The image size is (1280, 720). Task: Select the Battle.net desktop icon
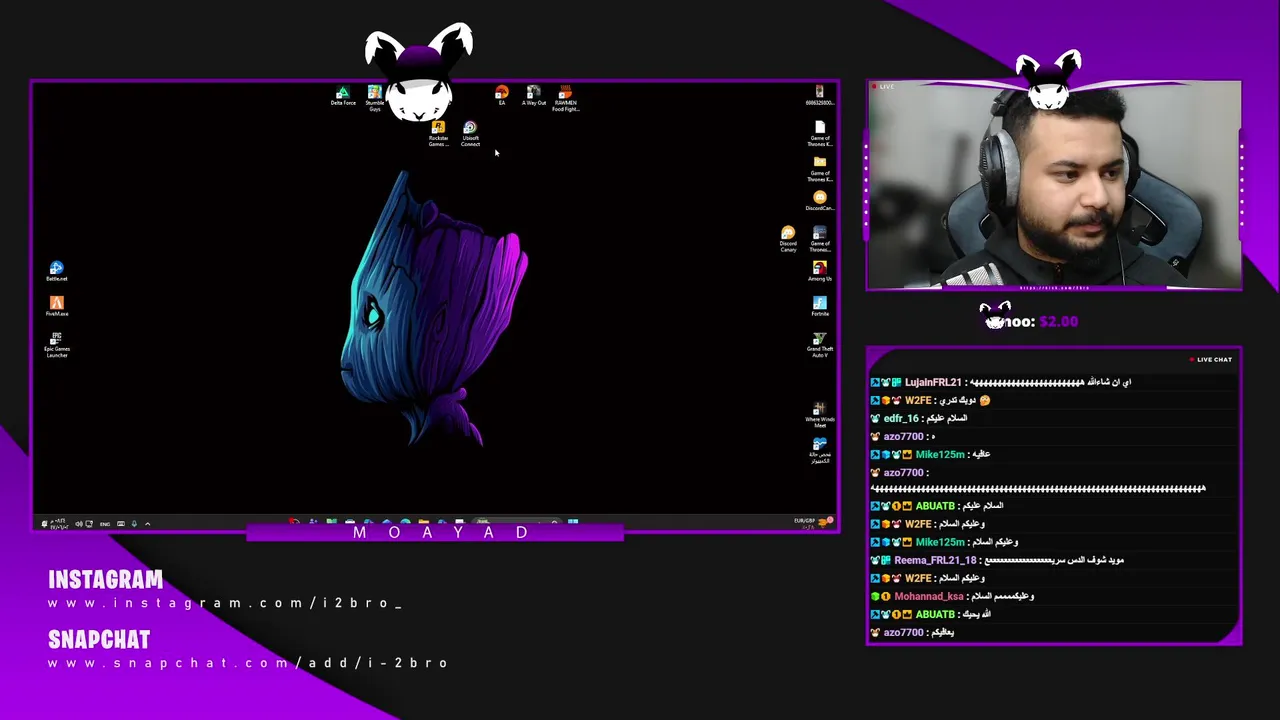(x=56, y=271)
